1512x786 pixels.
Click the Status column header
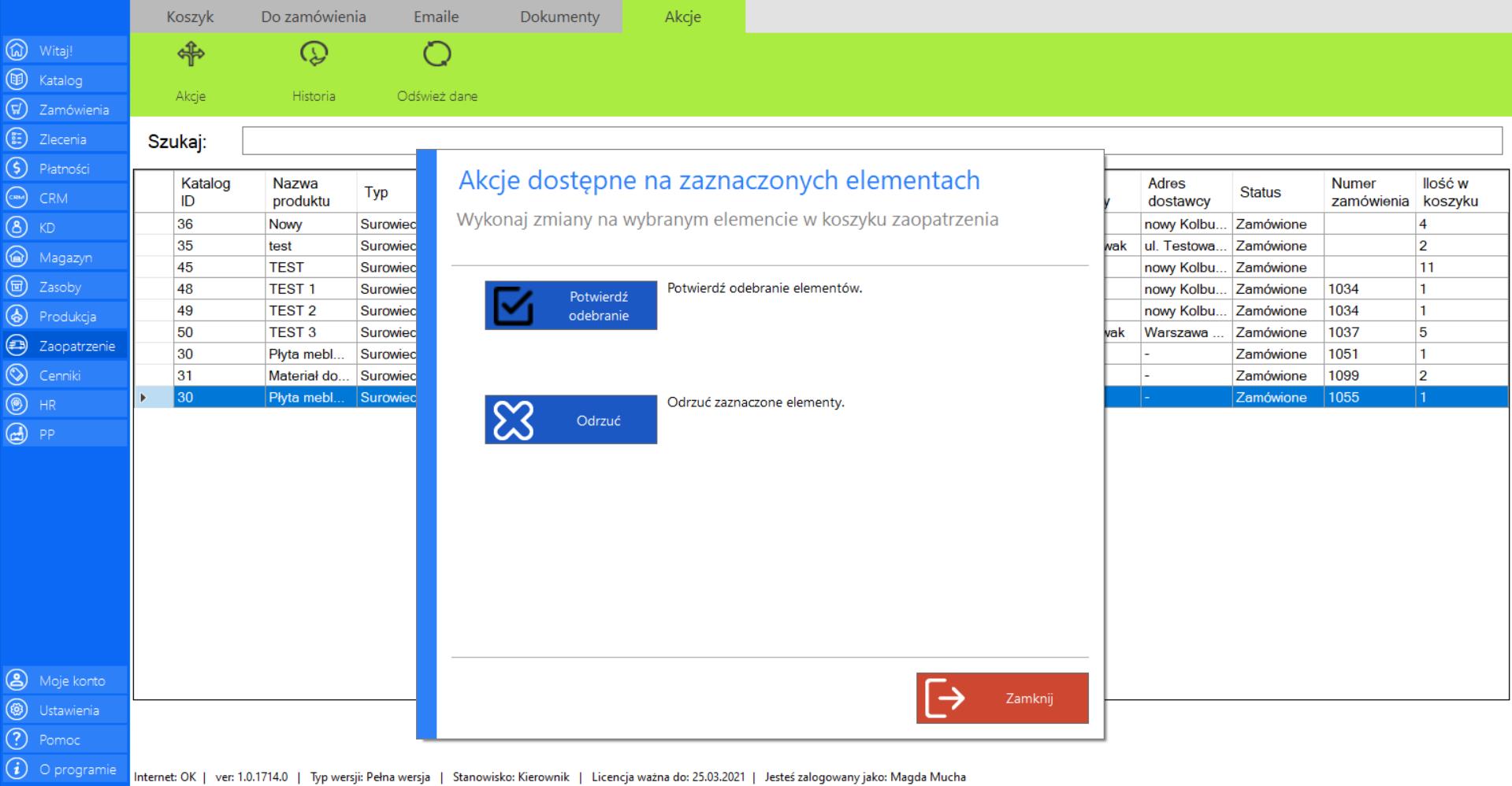(x=1260, y=192)
